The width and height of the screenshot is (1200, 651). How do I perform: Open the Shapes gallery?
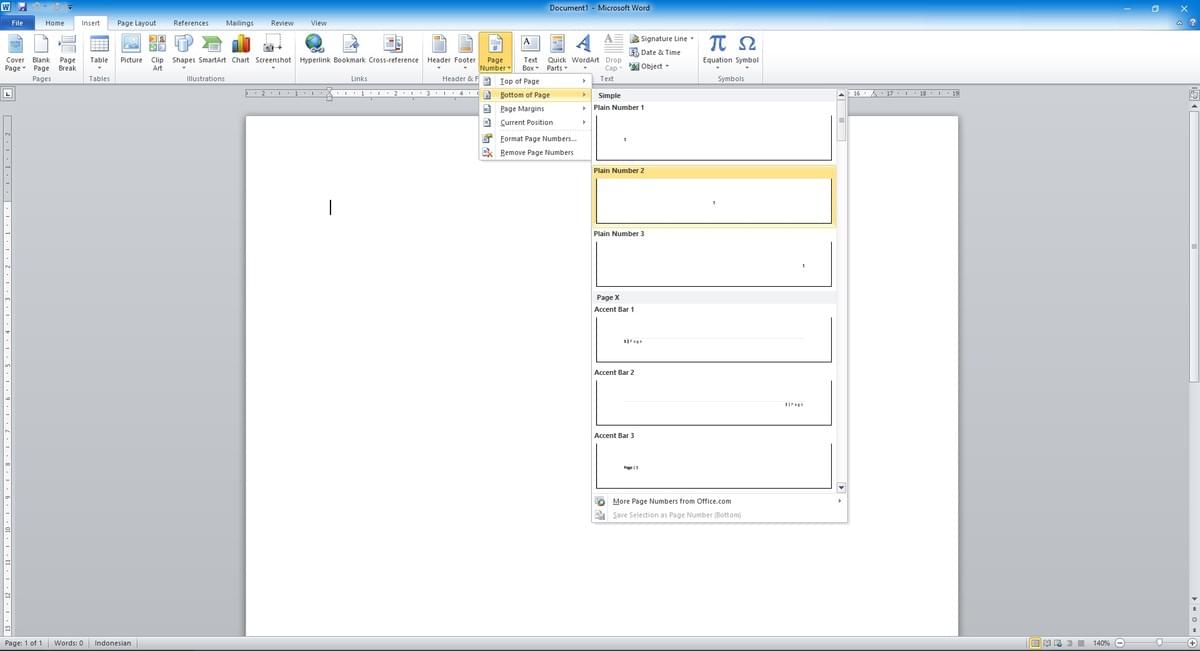(183, 48)
